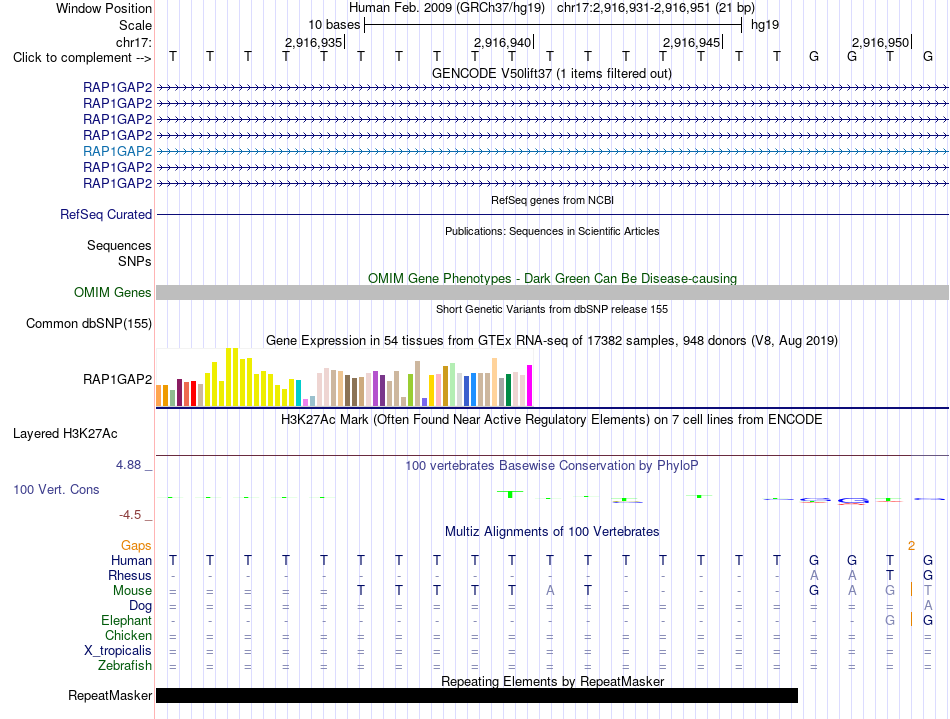Click the Layered H3K27Ac track label
The image size is (950, 719).
tap(65, 434)
